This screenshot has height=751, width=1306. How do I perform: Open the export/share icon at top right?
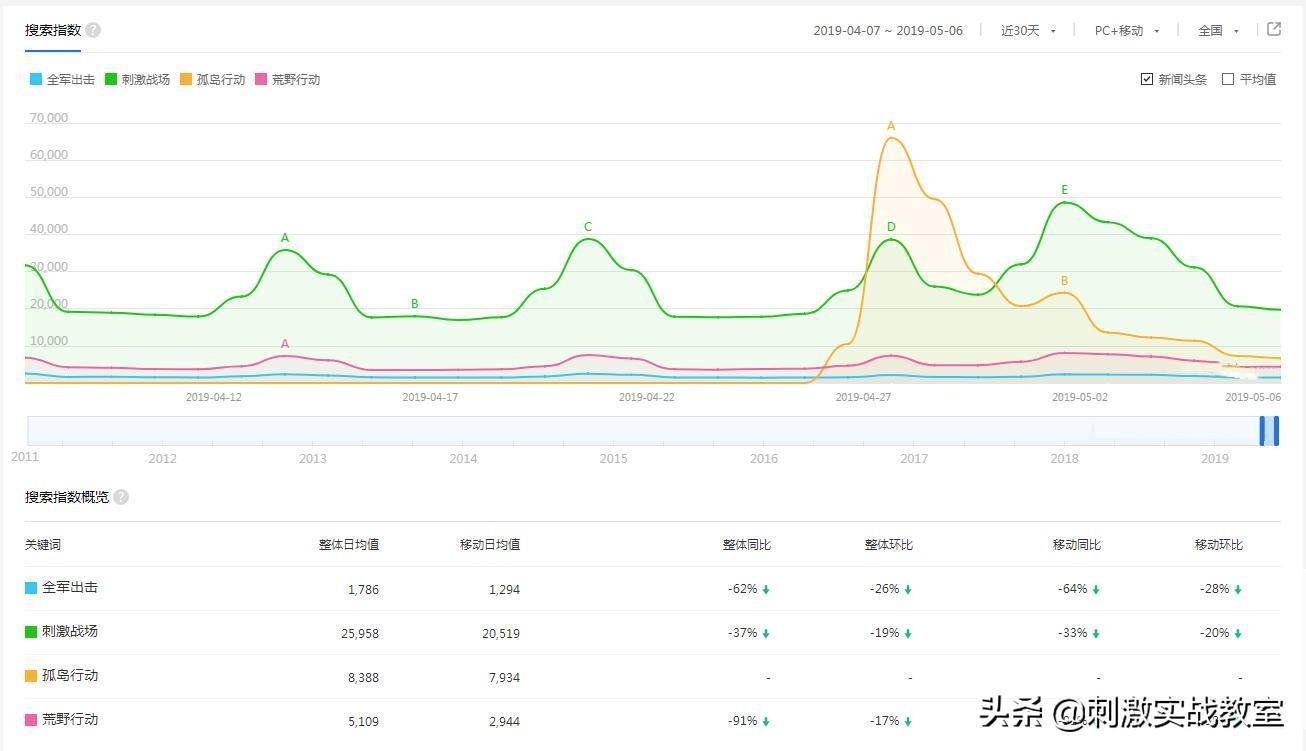pyautogui.click(x=1274, y=30)
